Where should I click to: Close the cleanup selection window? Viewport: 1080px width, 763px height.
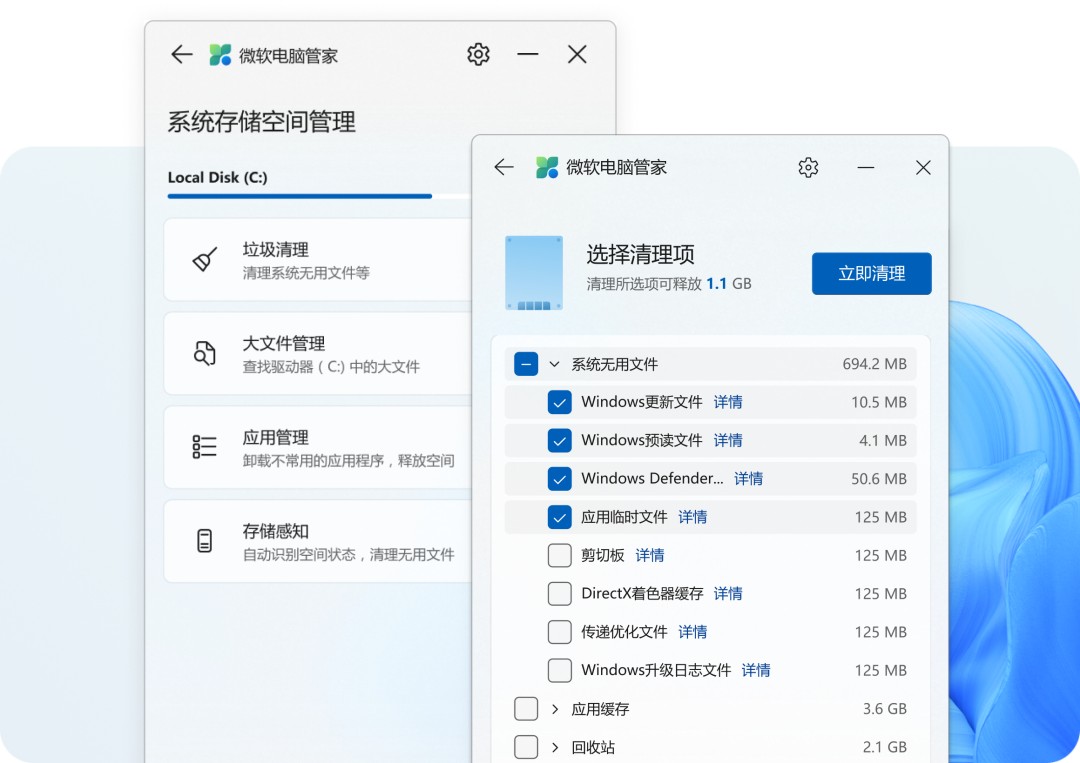pos(923,167)
